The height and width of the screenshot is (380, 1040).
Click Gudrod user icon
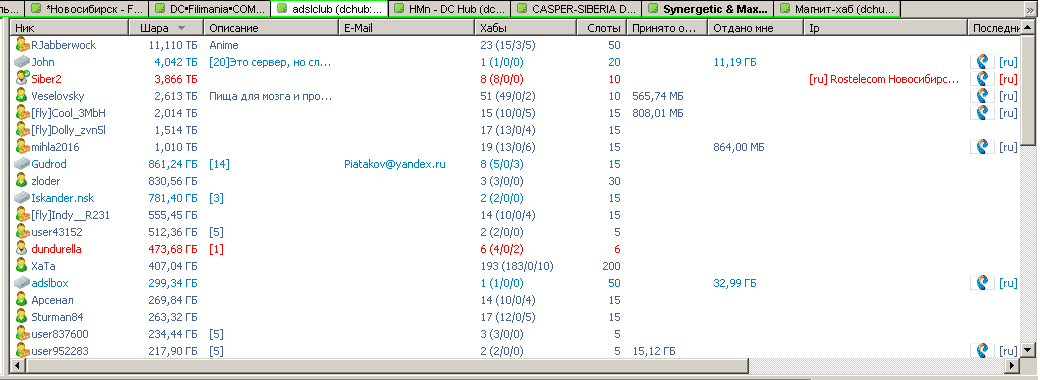(23, 164)
